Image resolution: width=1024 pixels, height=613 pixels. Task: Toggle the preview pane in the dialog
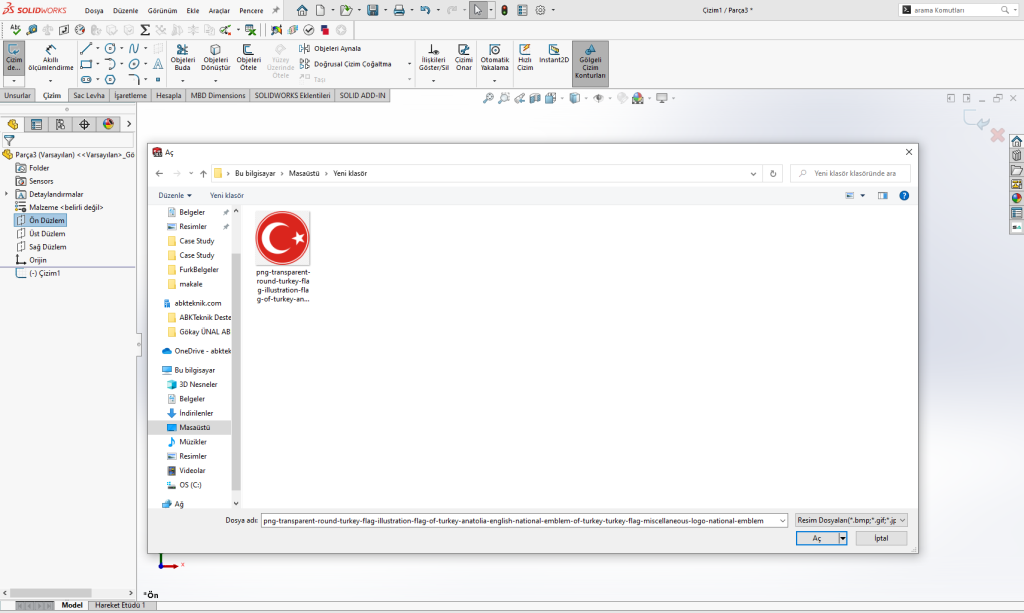(883, 196)
